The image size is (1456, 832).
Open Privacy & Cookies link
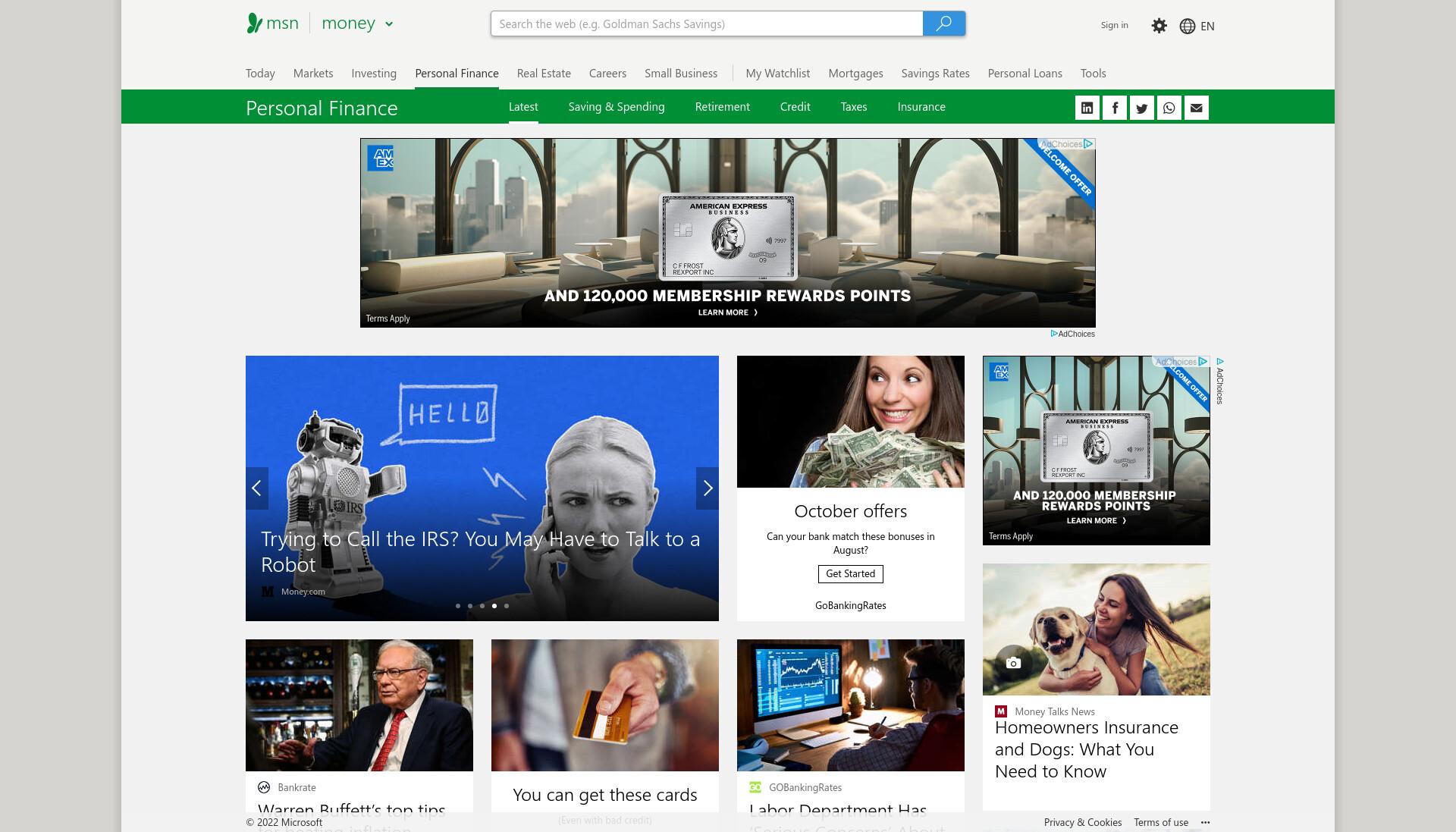coord(1082,822)
